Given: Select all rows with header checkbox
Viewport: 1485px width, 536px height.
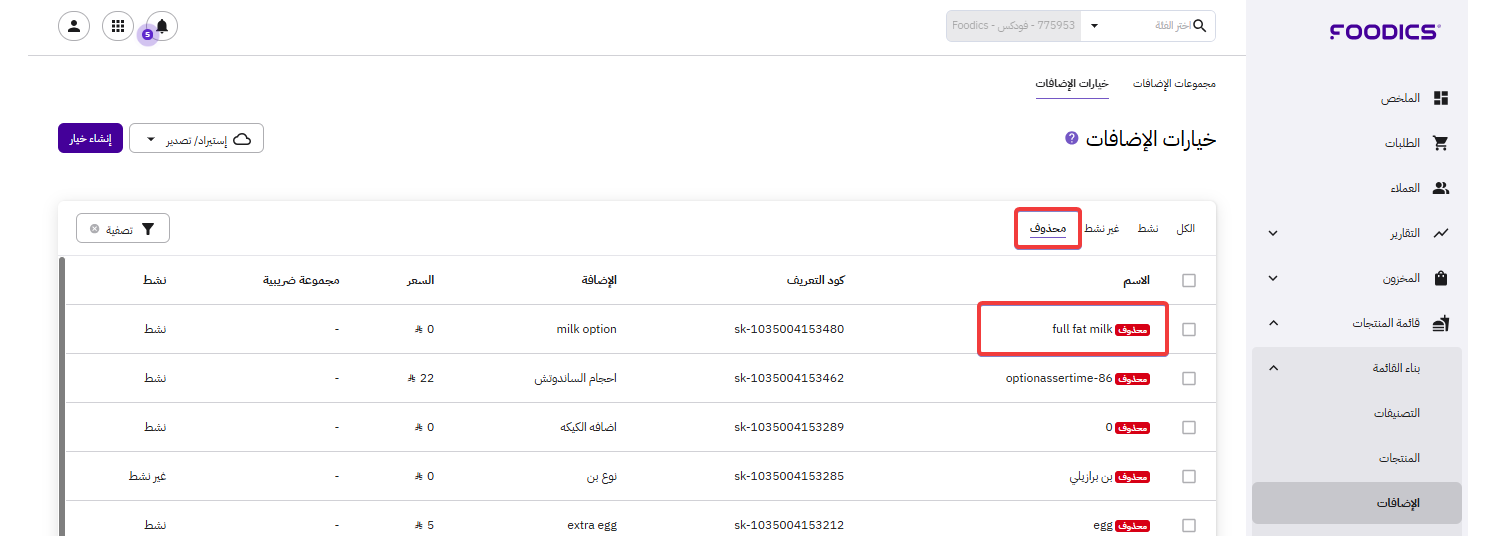Looking at the screenshot, I should pyautogui.click(x=1189, y=281).
